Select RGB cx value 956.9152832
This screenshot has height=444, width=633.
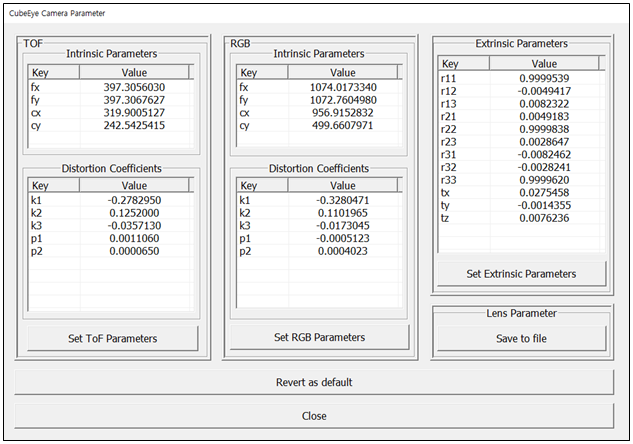(343, 113)
